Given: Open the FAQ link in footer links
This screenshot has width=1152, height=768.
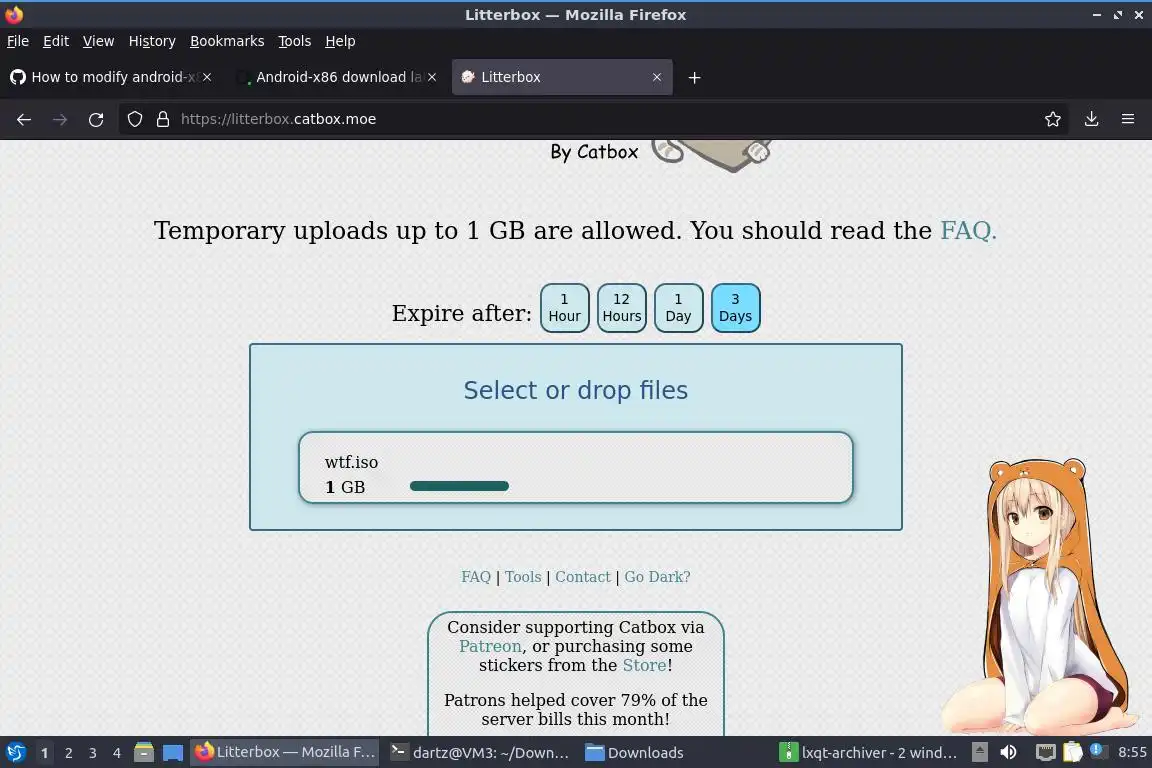Looking at the screenshot, I should pos(476,577).
